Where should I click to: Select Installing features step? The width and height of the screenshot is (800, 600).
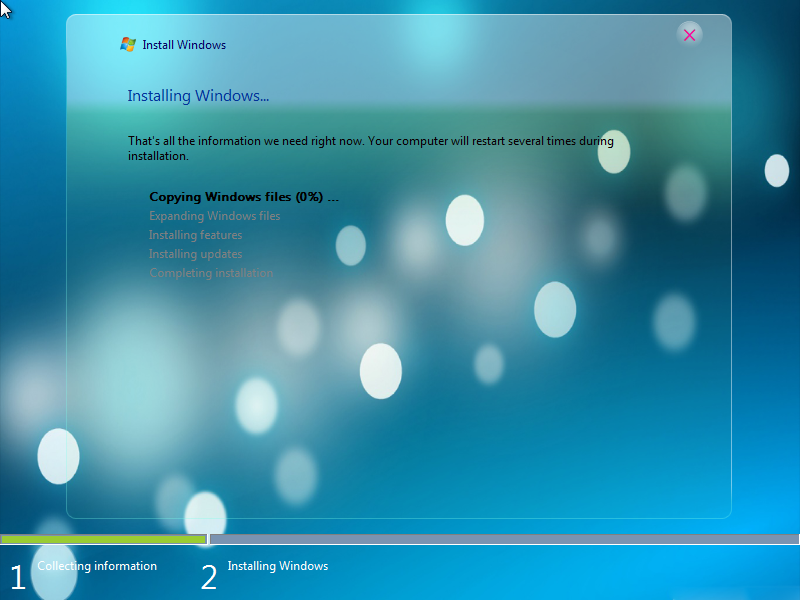[x=195, y=235]
